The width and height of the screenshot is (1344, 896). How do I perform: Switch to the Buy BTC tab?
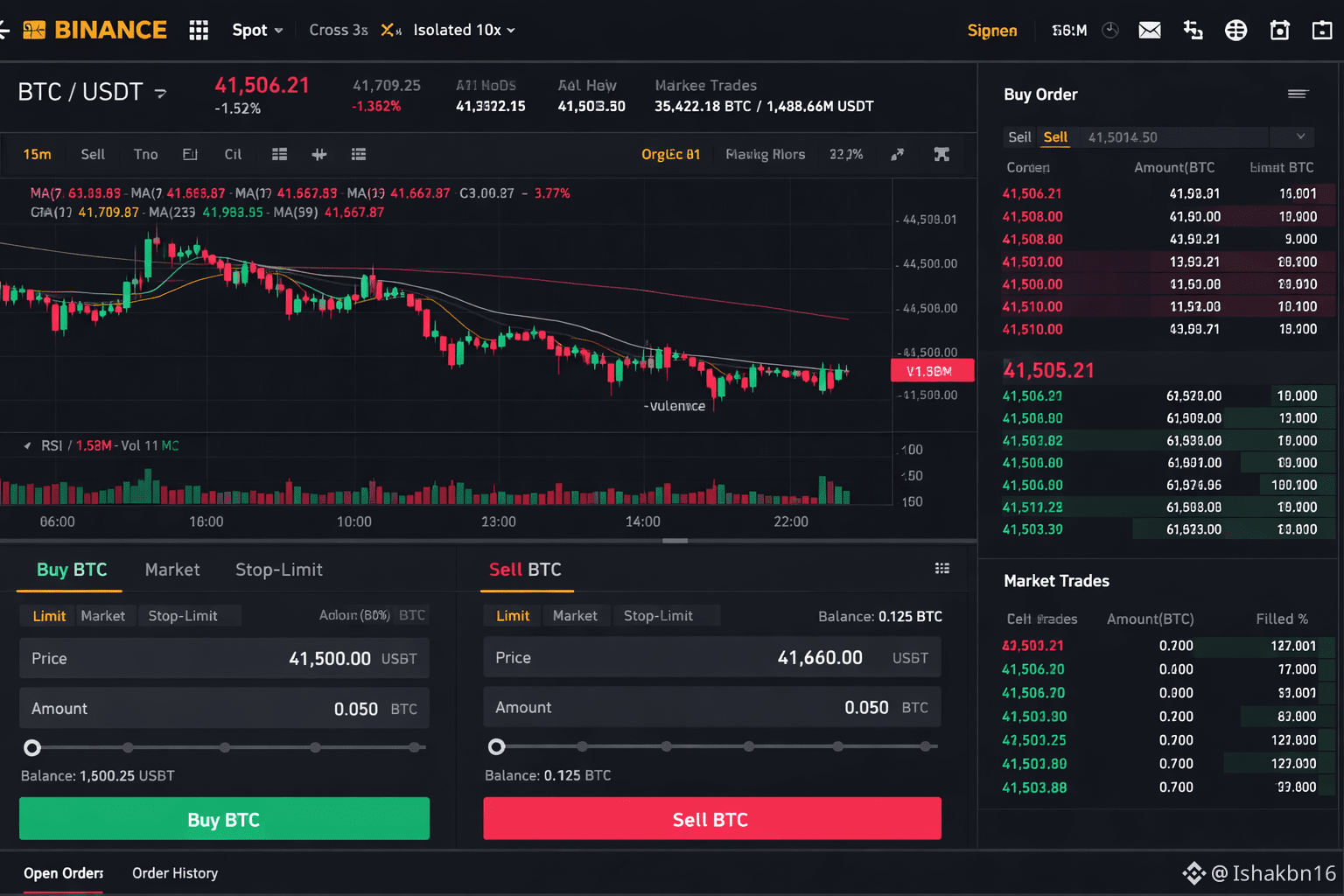click(x=72, y=570)
